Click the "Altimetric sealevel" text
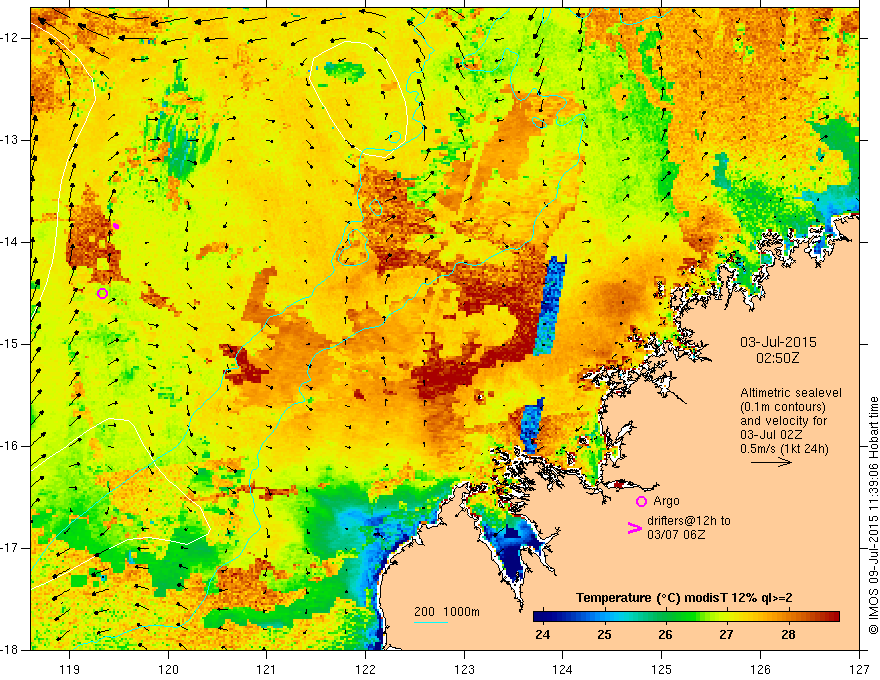Image resolution: width=880 pixels, height=680 pixels. [791, 393]
